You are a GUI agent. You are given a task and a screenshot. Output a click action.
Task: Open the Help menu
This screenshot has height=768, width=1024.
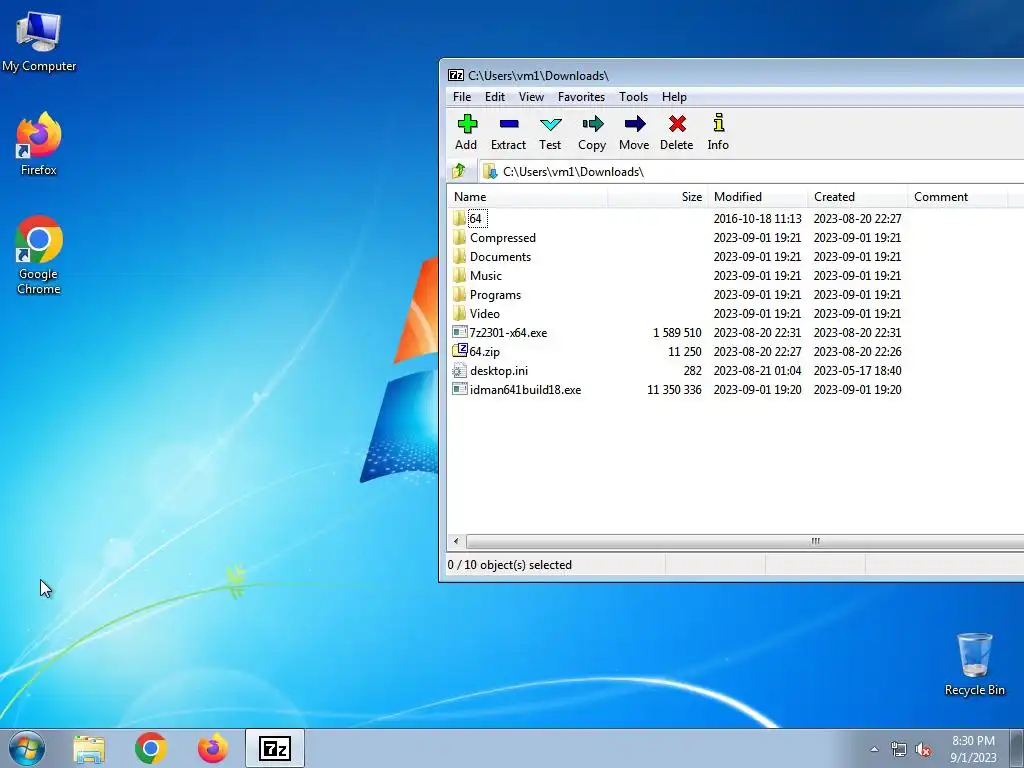(674, 97)
